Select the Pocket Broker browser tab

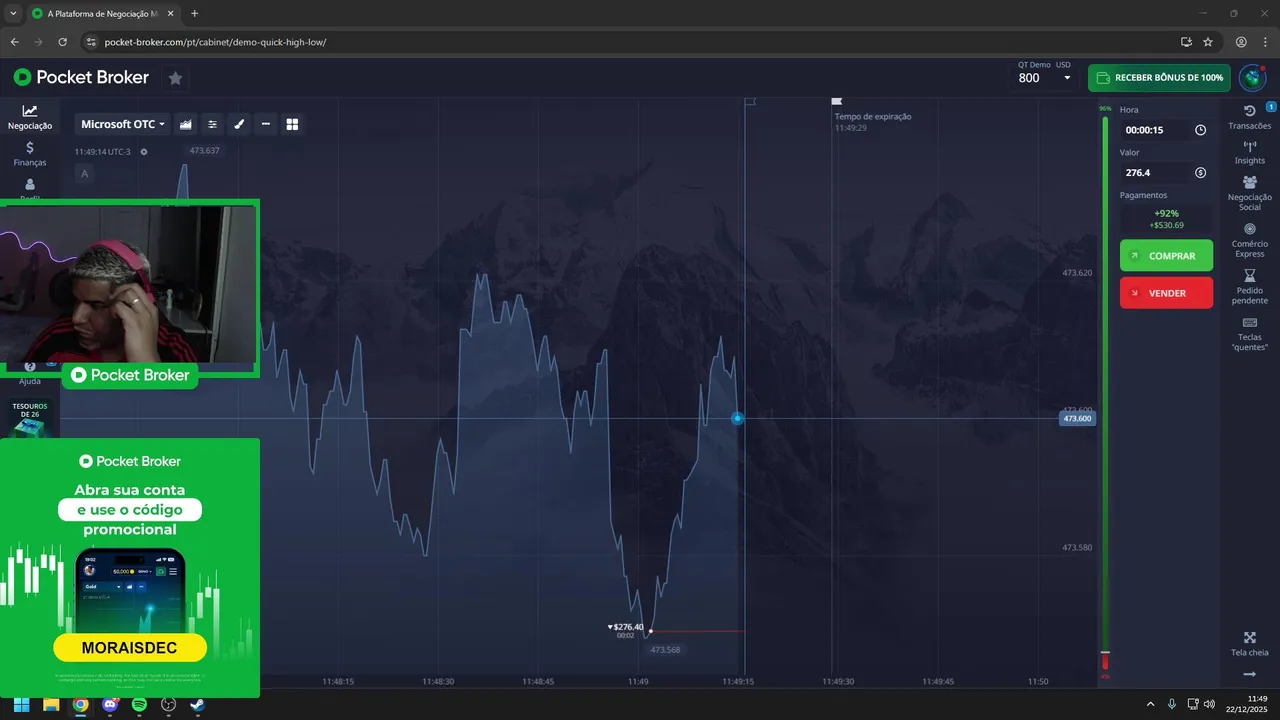[x=101, y=14]
